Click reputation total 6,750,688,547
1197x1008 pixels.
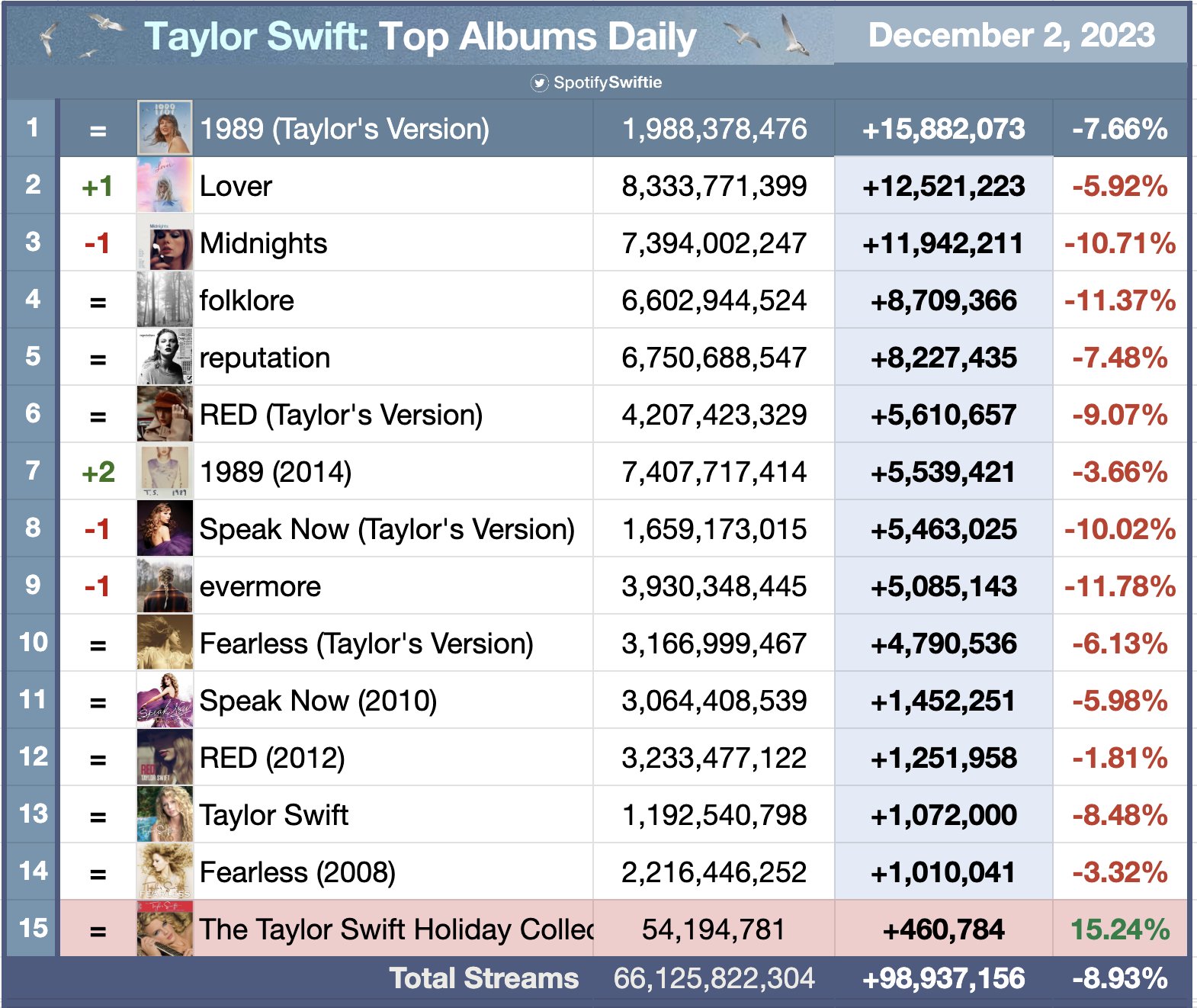(x=714, y=358)
